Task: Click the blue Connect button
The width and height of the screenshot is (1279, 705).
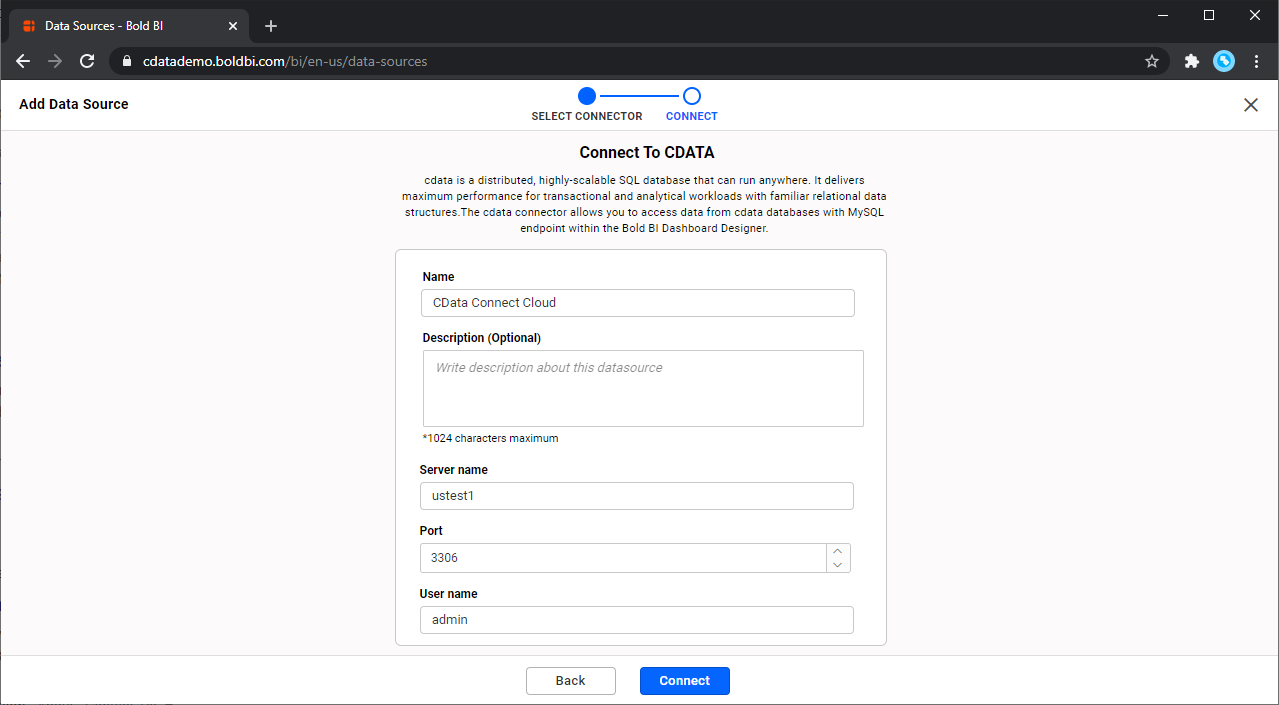Action: point(685,681)
